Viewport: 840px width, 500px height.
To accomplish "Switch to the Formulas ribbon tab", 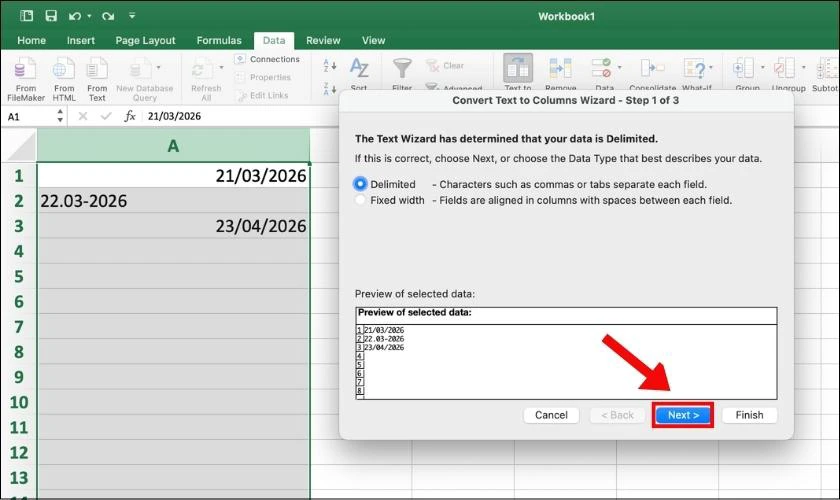I will point(218,41).
